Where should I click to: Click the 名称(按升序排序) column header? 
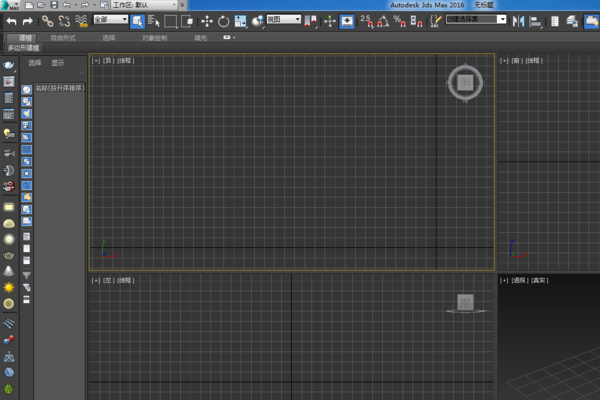[x=59, y=88]
